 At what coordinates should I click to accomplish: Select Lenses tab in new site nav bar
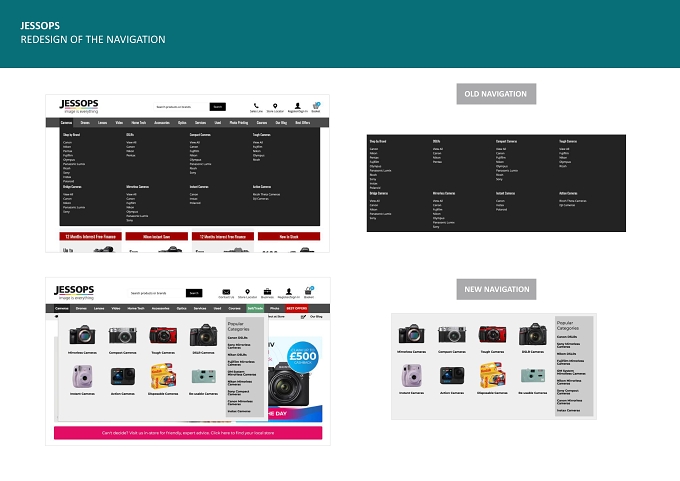point(99,308)
